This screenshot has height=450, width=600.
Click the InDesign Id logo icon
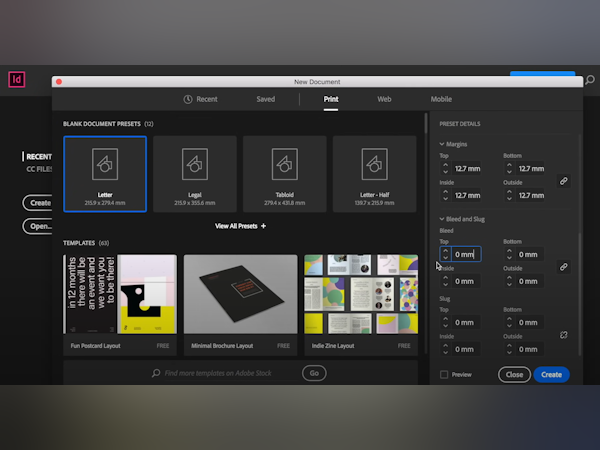17,80
